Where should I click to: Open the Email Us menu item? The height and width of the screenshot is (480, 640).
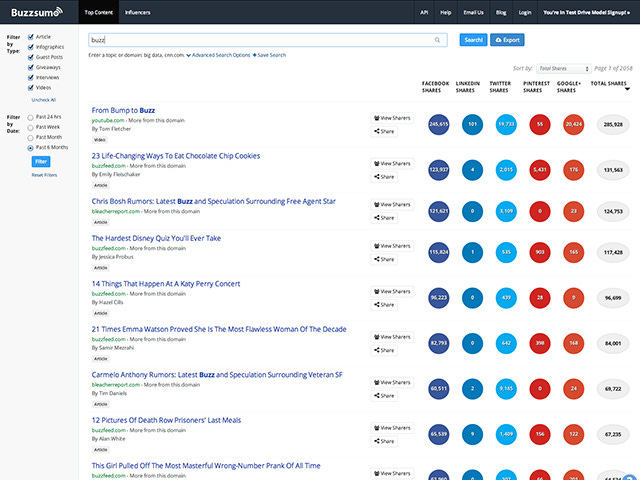click(473, 12)
